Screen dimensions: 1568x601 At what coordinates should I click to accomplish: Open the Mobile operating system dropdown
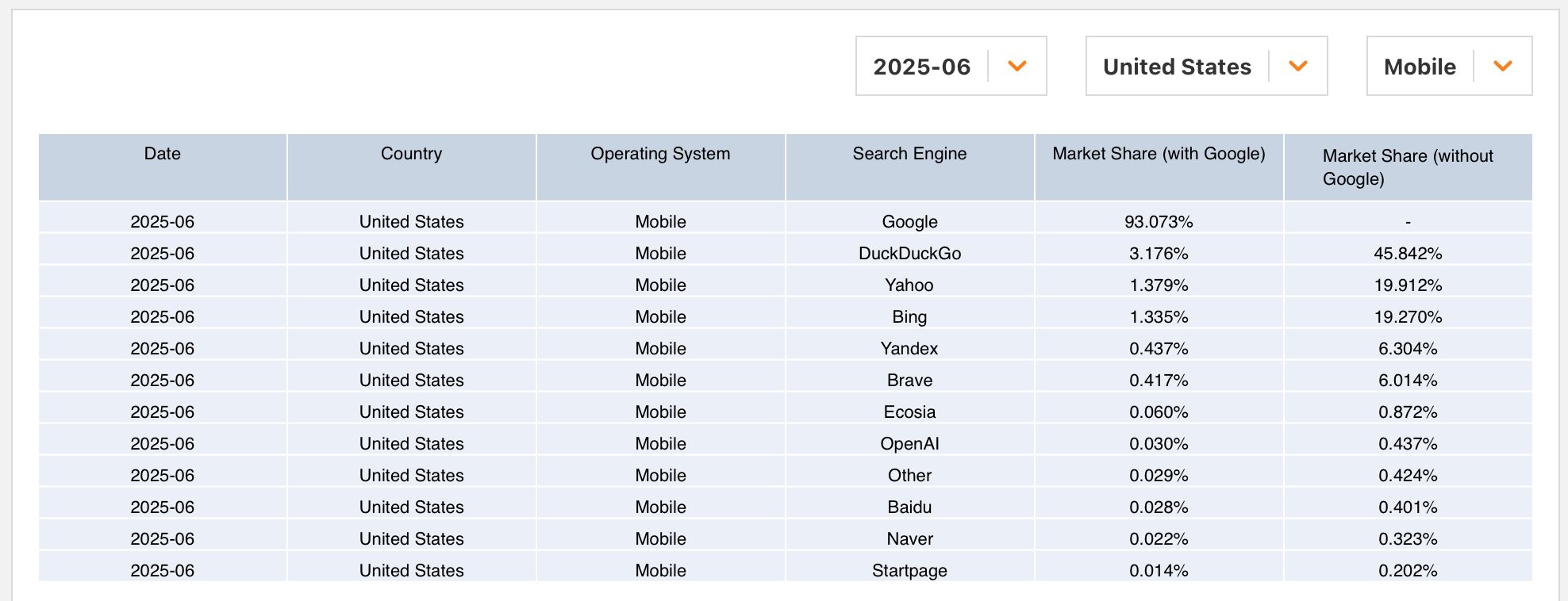point(1449,66)
